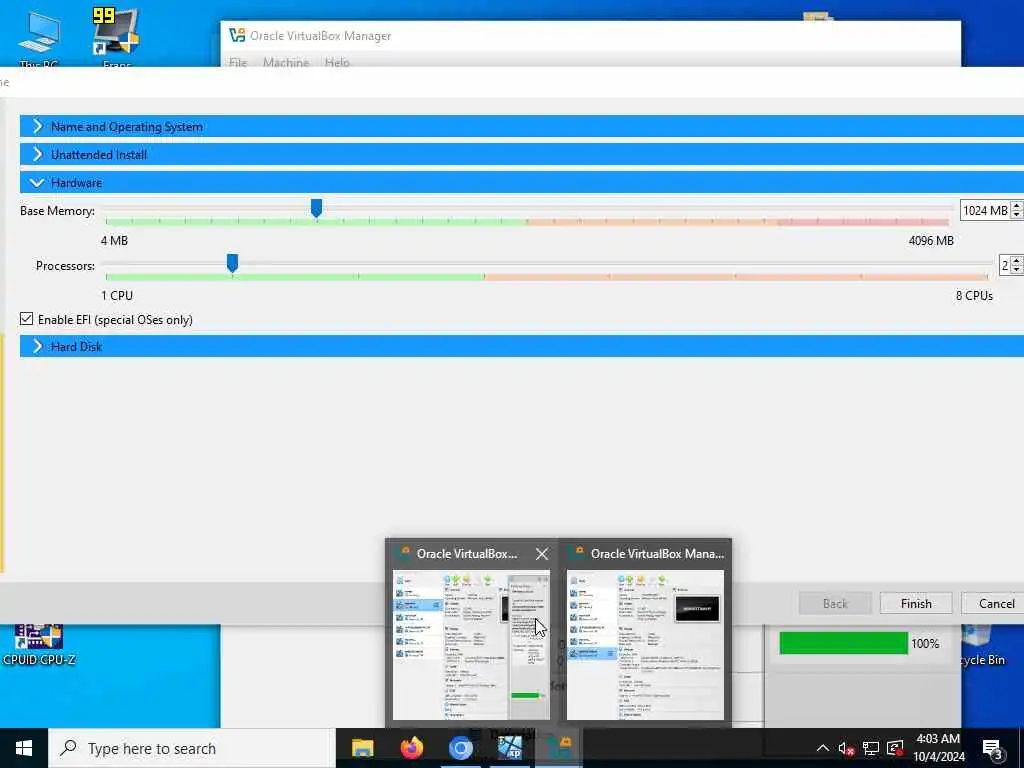1024x768 pixels.
Task: Open File menu in VirtualBox Manager window
Action: click(x=238, y=62)
